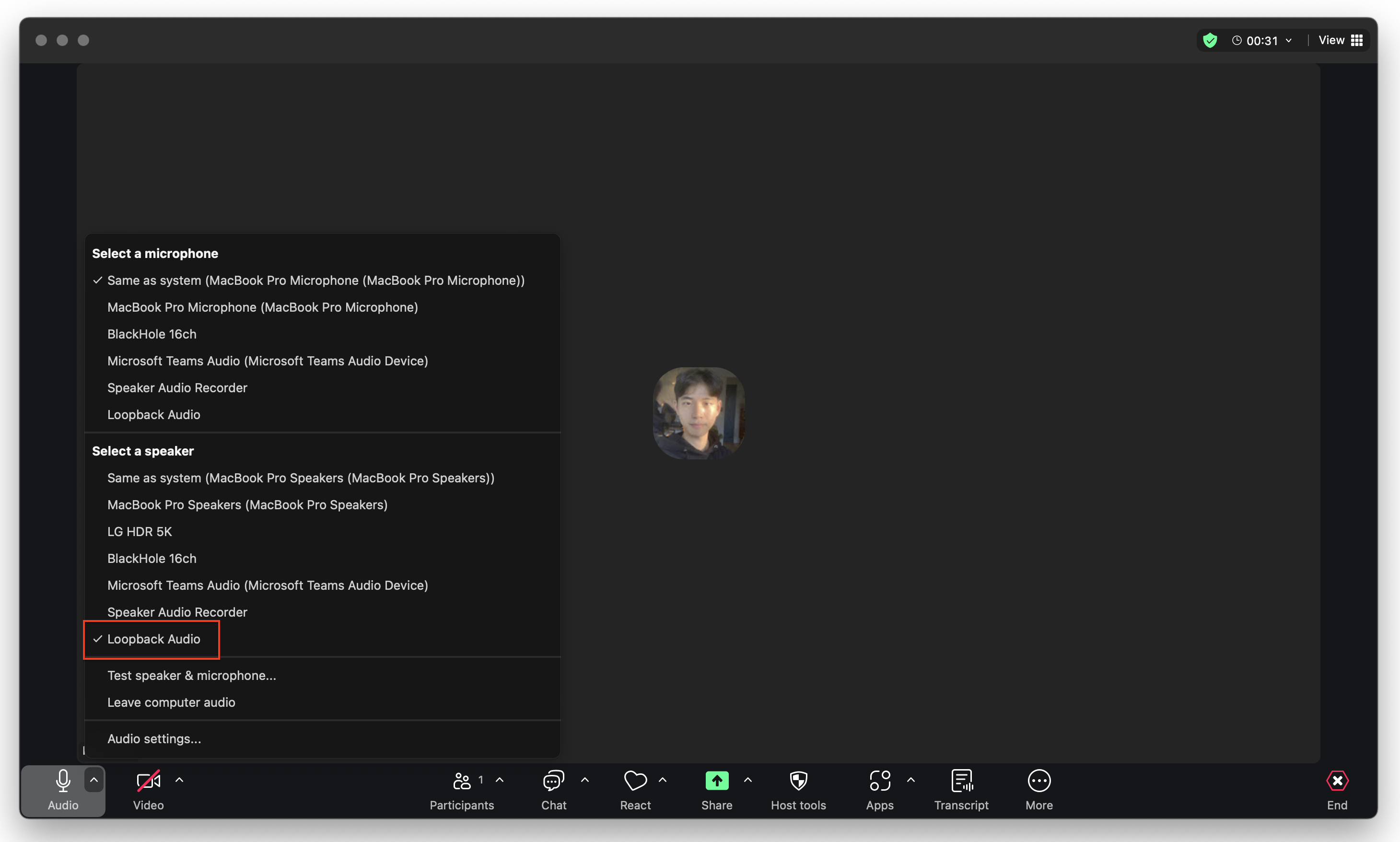This screenshot has height=842, width=1400.
Task: Open the More options icon
Action: [x=1038, y=781]
